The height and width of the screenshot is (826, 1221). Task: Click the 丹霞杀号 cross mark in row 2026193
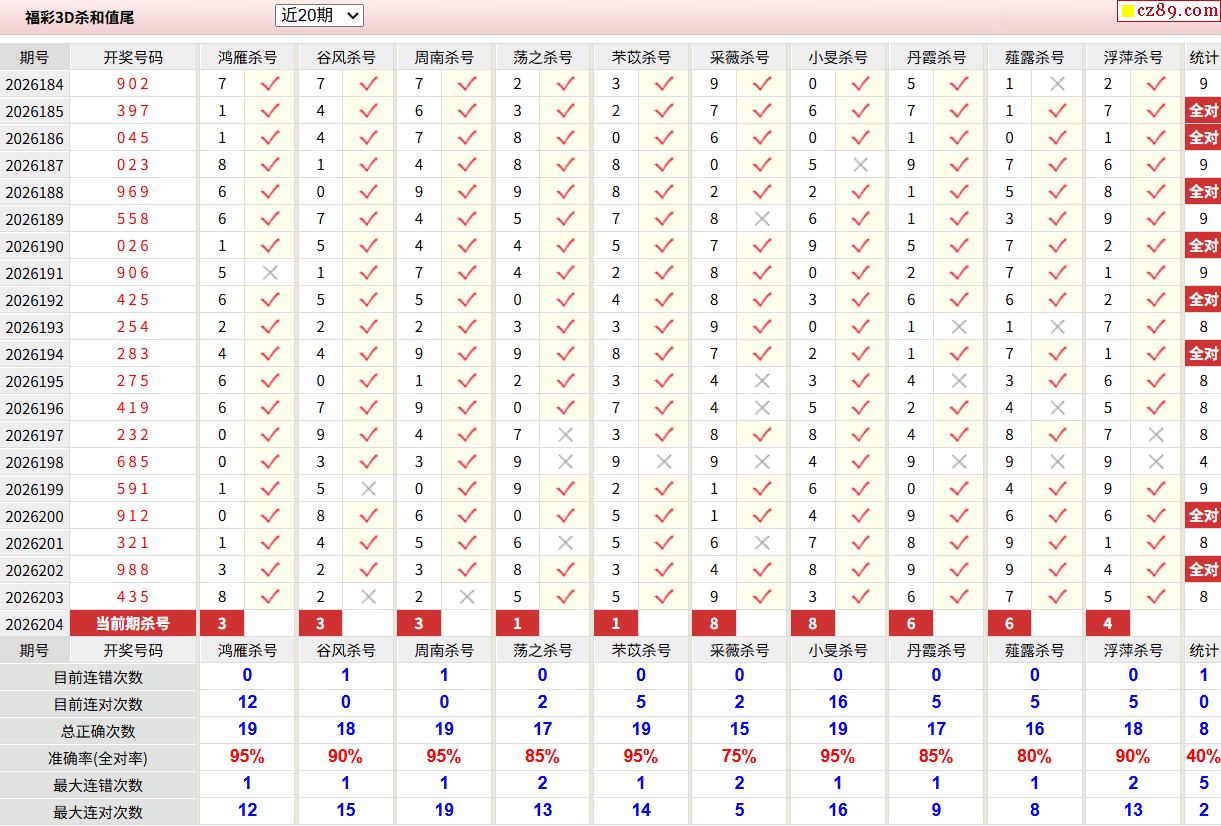[960, 327]
